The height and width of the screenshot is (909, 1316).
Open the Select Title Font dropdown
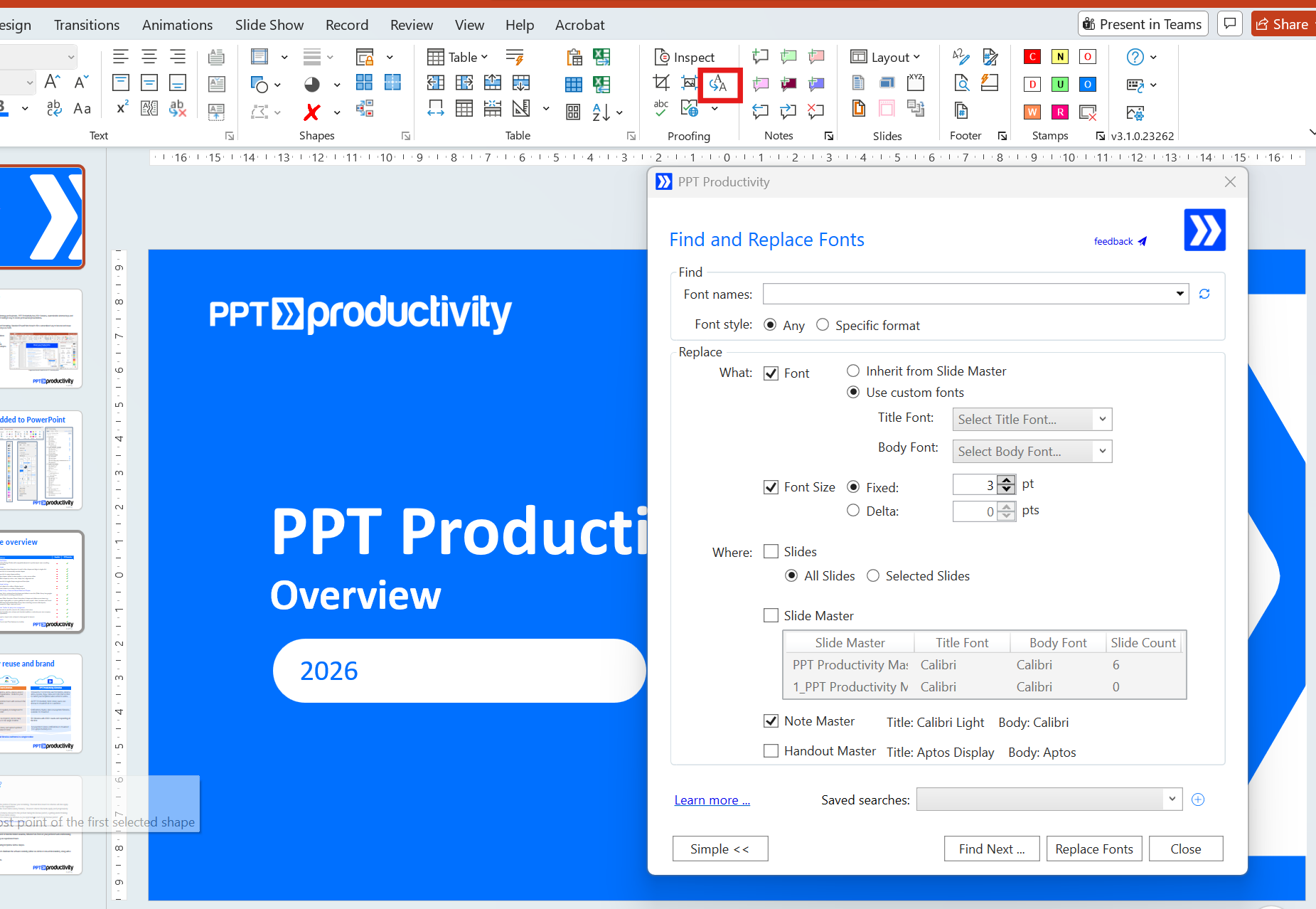1102,420
